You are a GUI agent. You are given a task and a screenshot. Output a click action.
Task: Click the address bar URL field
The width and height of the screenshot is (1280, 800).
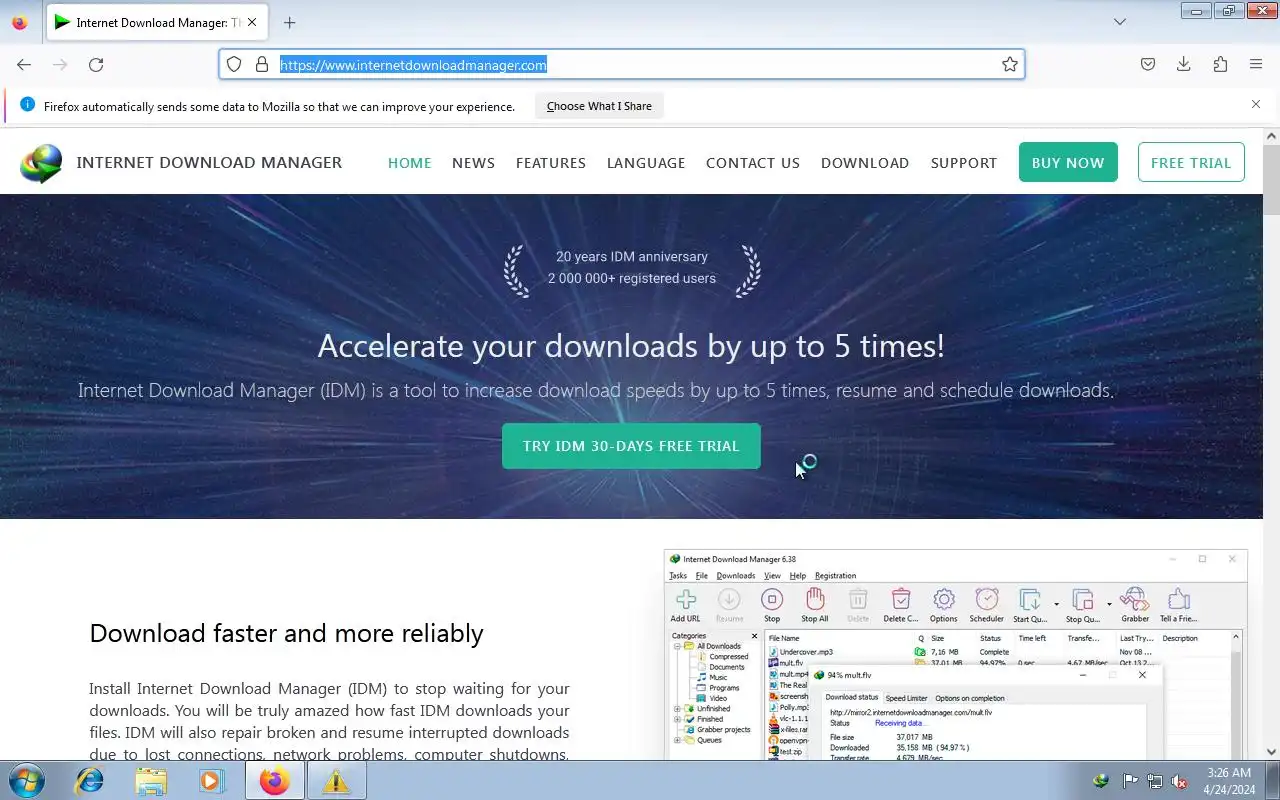(622, 64)
